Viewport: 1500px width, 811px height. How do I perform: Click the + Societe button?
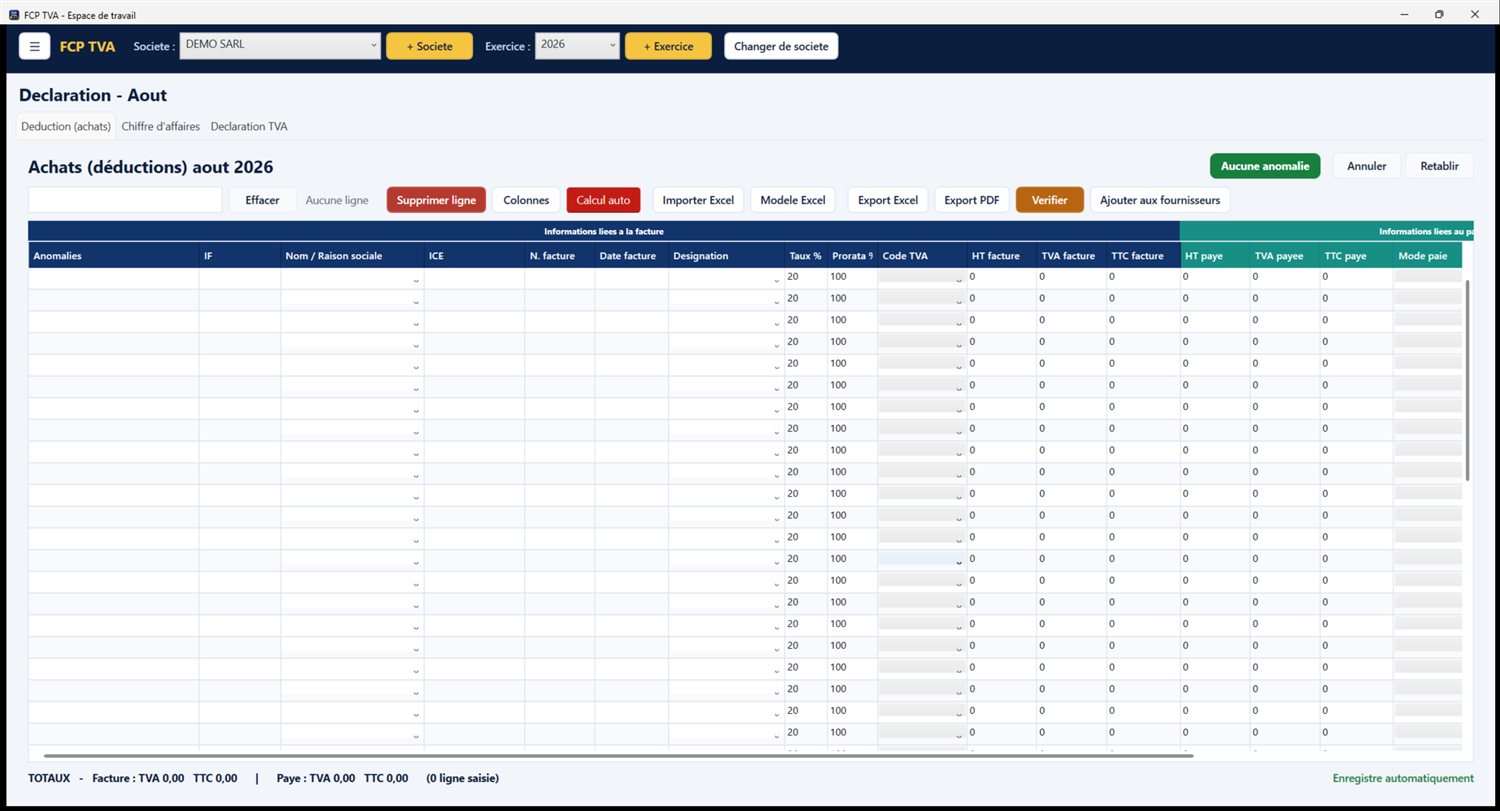tap(429, 46)
